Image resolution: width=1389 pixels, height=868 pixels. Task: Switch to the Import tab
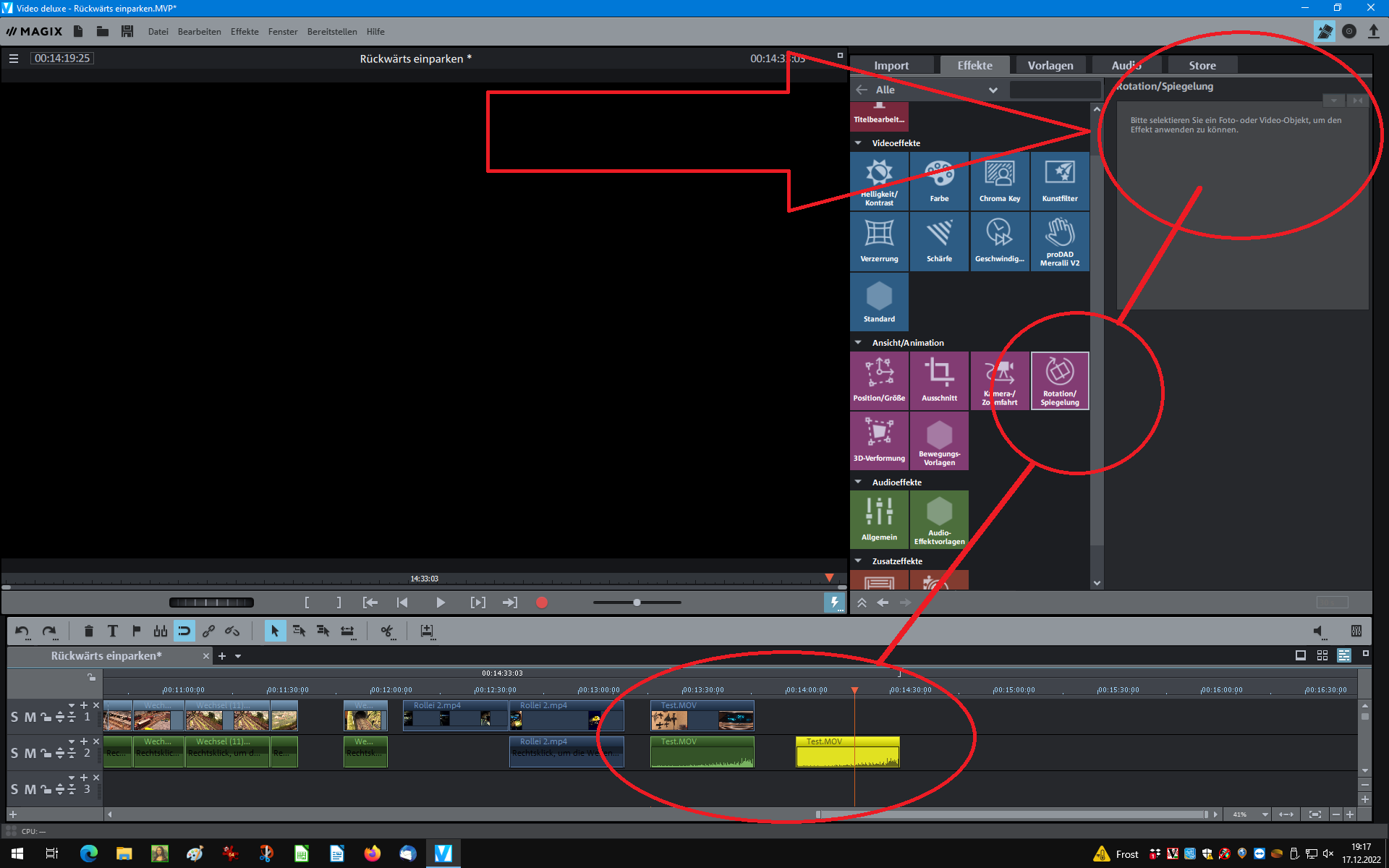click(891, 66)
